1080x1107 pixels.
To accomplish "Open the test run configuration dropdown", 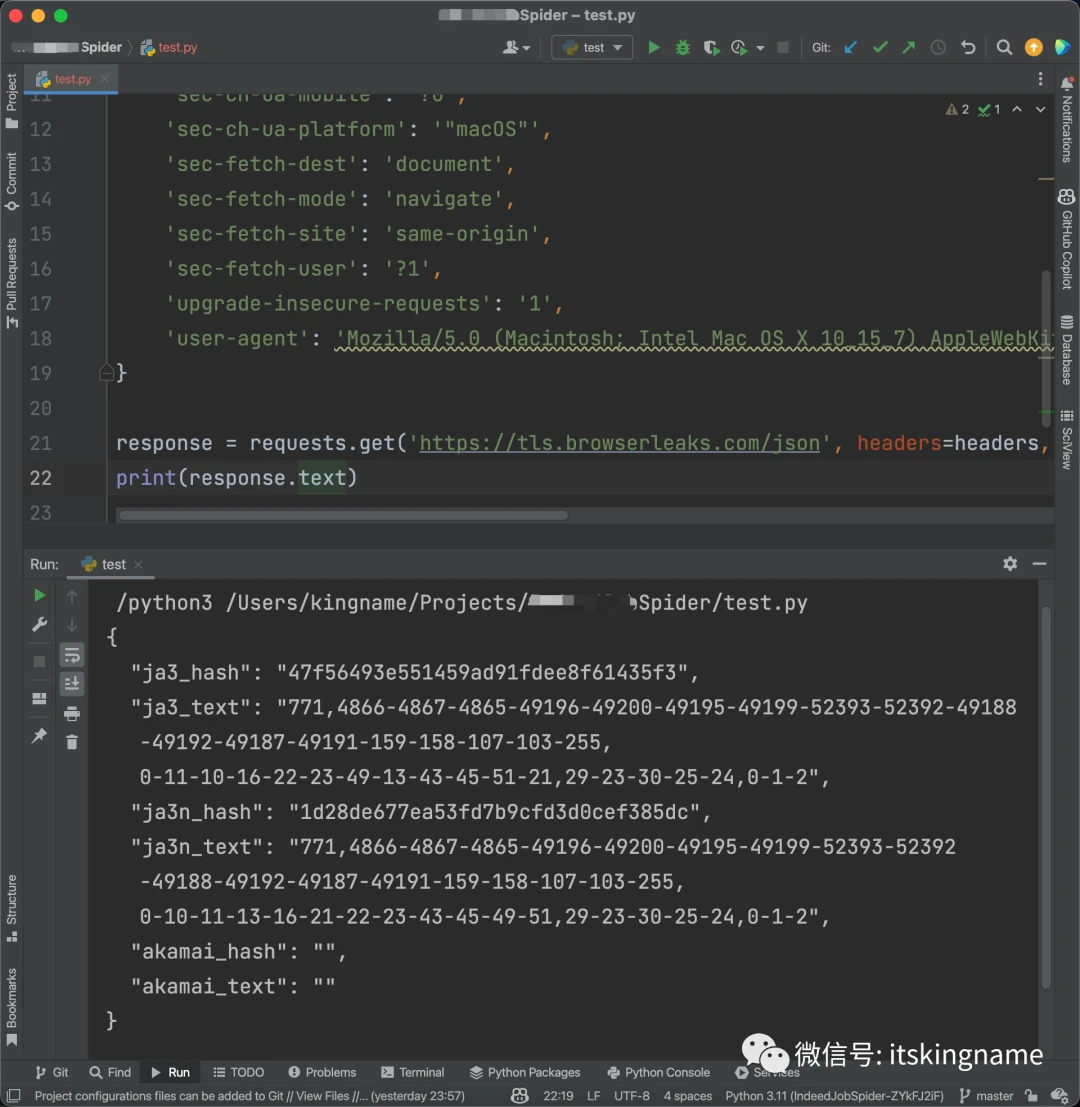I will pos(592,47).
